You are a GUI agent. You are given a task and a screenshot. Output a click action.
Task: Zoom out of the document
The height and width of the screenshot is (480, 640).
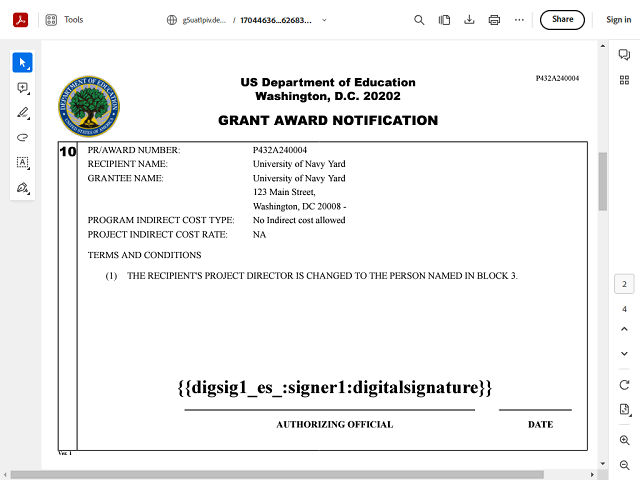(624, 465)
